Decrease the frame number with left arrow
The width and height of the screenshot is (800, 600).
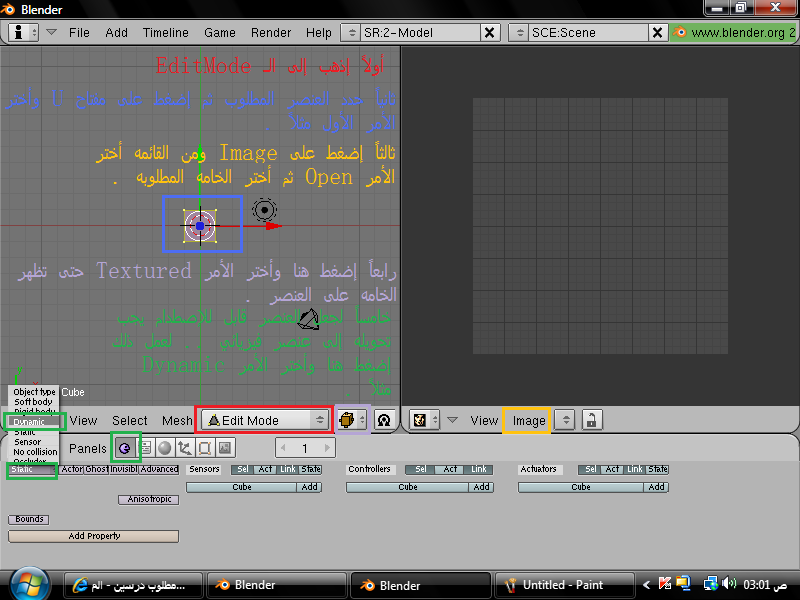(283, 448)
